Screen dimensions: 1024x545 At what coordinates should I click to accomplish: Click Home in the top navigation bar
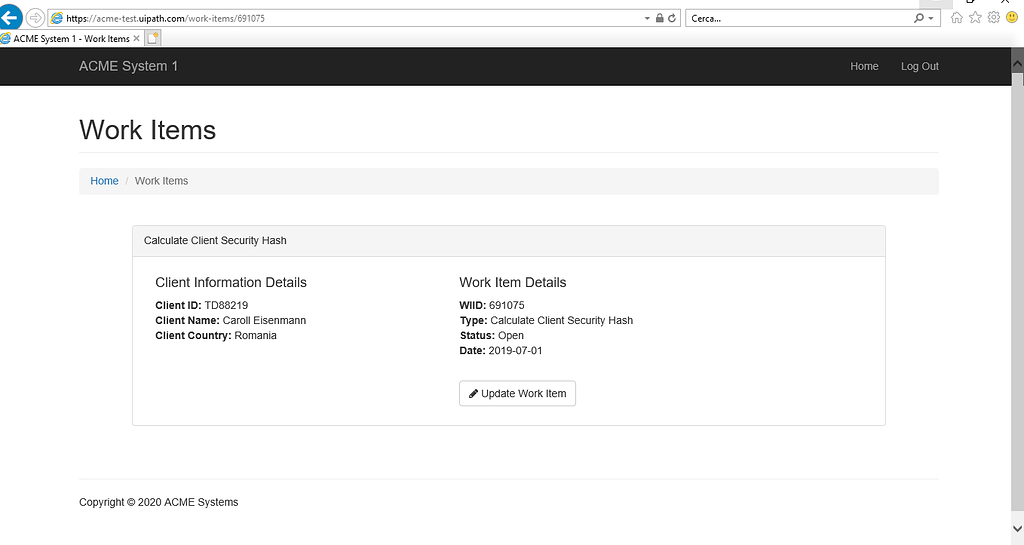click(x=864, y=66)
